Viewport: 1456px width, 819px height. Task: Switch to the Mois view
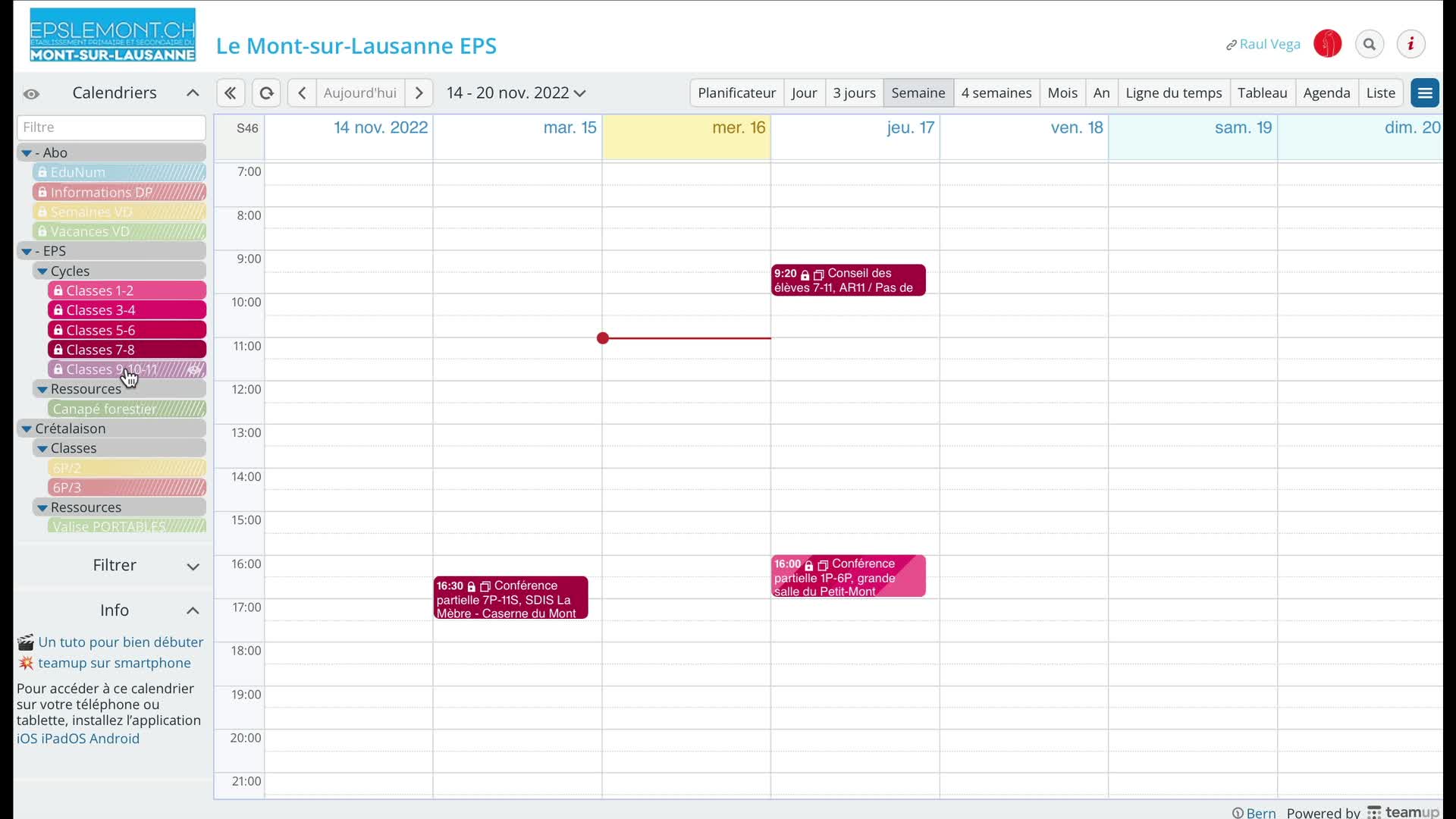click(1062, 93)
